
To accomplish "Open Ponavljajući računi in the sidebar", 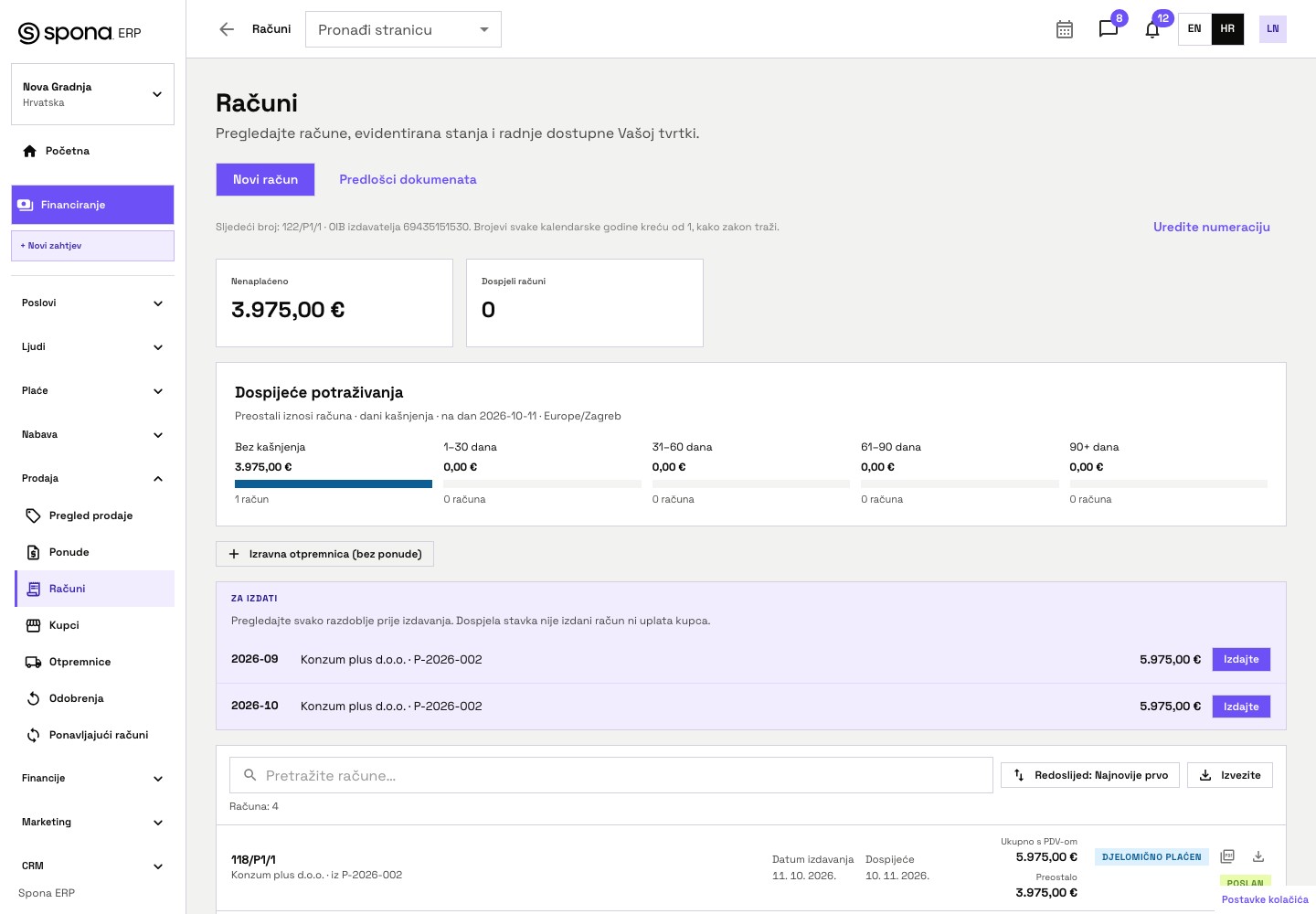I will [x=95, y=735].
